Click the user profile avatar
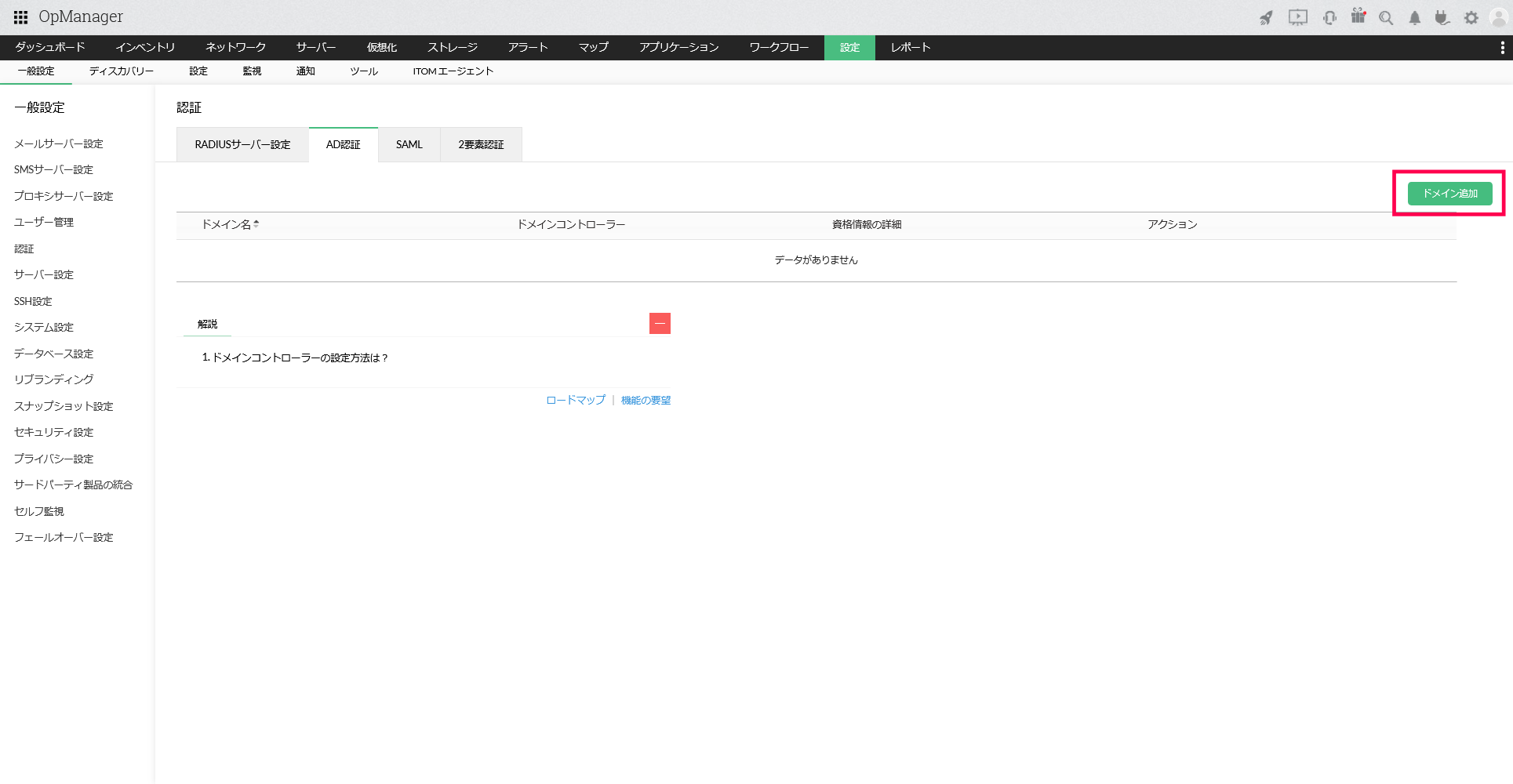Screen dimensions: 1513x784 click(1498, 17)
